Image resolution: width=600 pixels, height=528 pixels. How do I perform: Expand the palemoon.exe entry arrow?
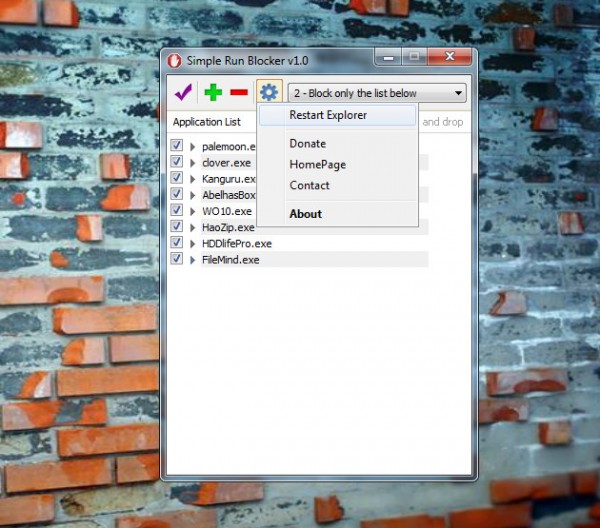[x=192, y=147]
